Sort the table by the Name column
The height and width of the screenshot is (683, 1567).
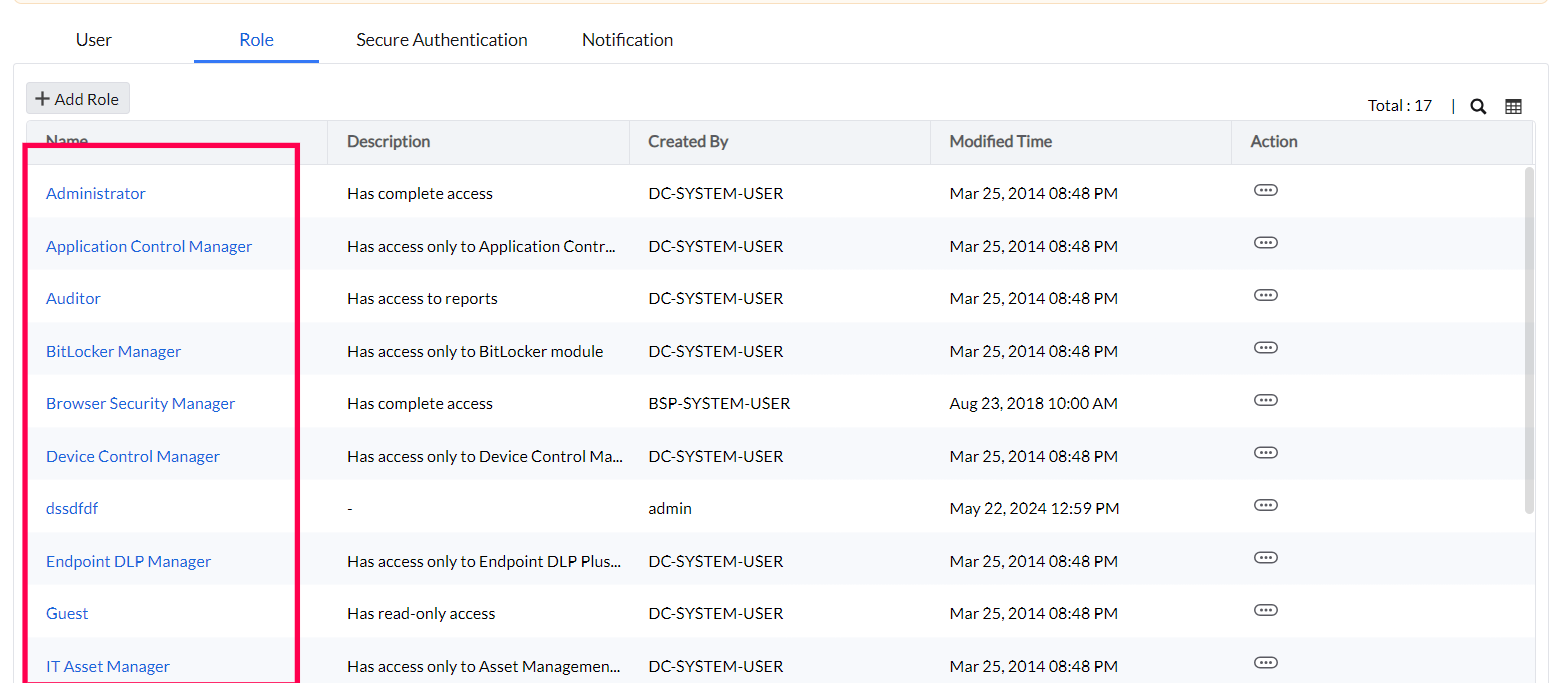point(66,141)
